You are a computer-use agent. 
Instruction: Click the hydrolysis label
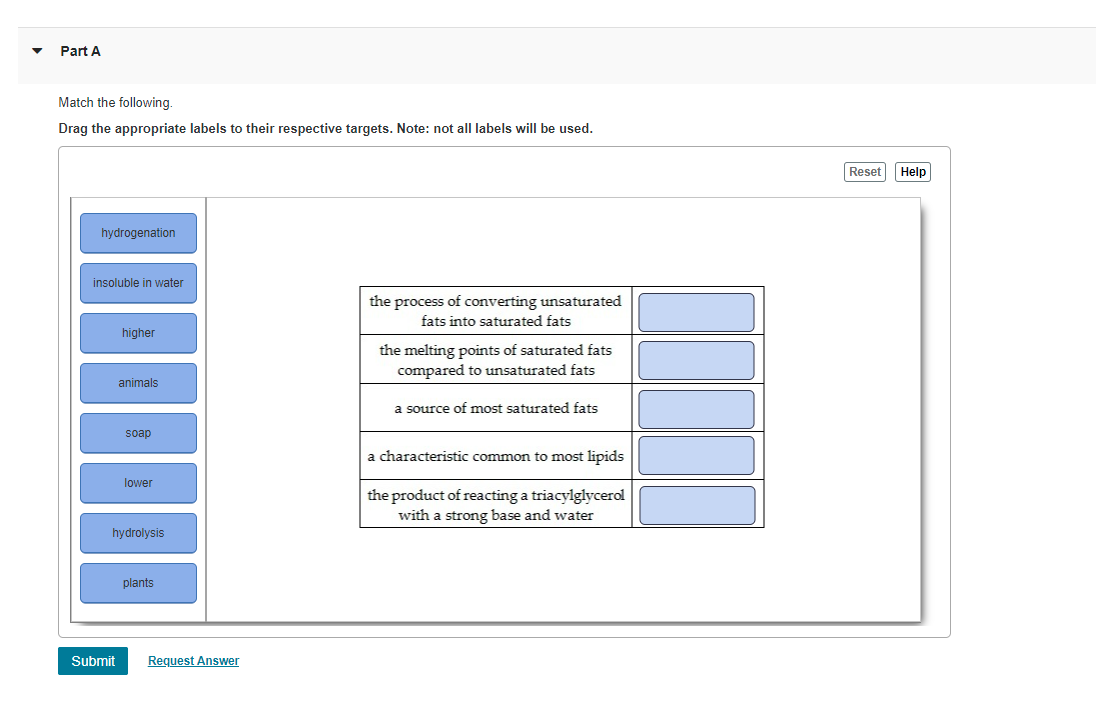click(138, 533)
